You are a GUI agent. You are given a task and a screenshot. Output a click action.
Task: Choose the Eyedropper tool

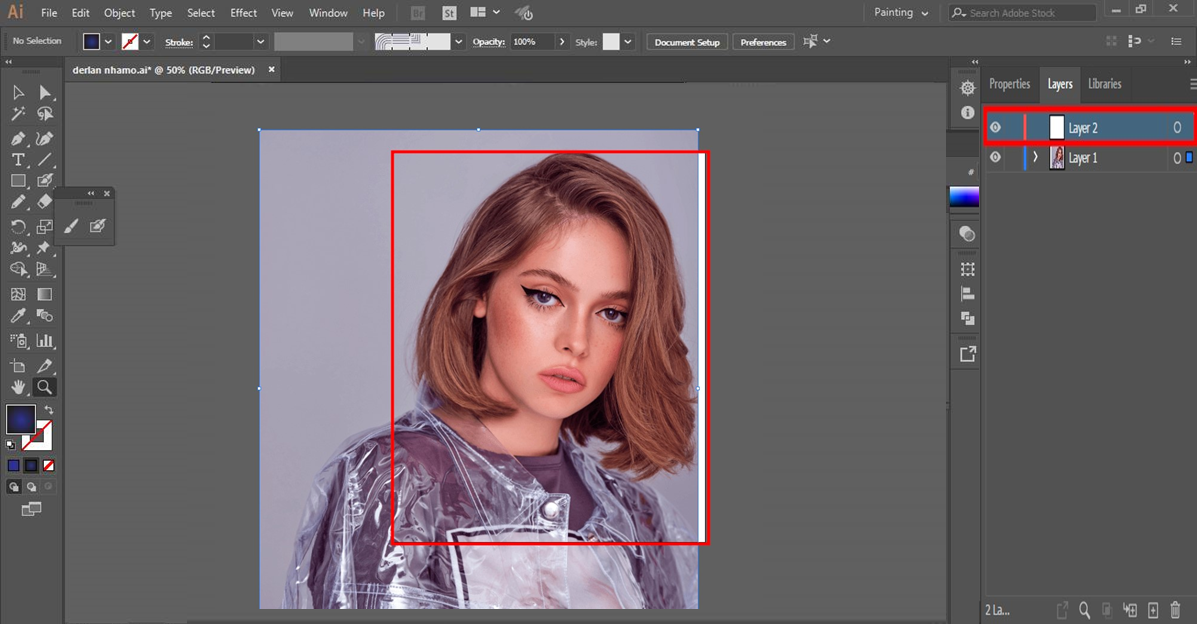coord(18,316)
